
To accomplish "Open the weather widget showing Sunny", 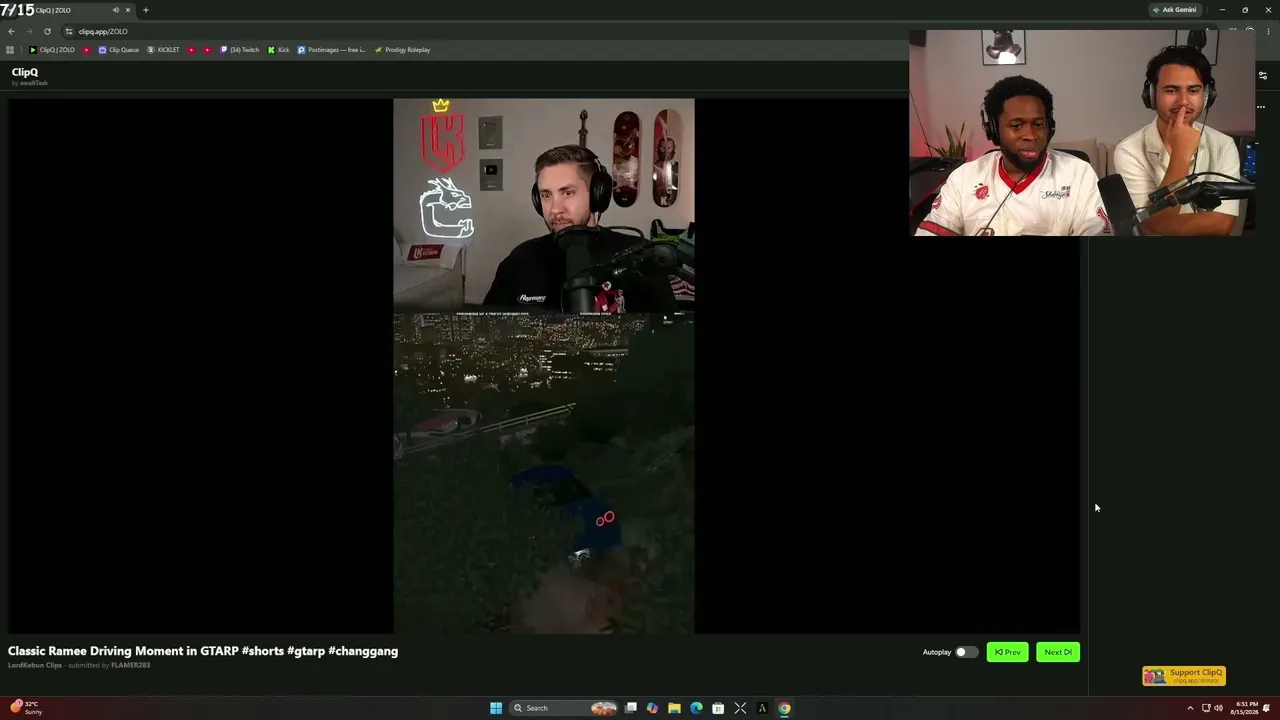I will click(x=25, y=708).
